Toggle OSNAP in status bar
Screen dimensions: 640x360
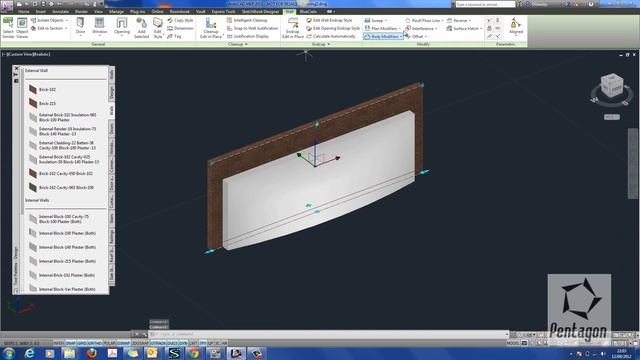pyautogui.click(x=124, y=343)
